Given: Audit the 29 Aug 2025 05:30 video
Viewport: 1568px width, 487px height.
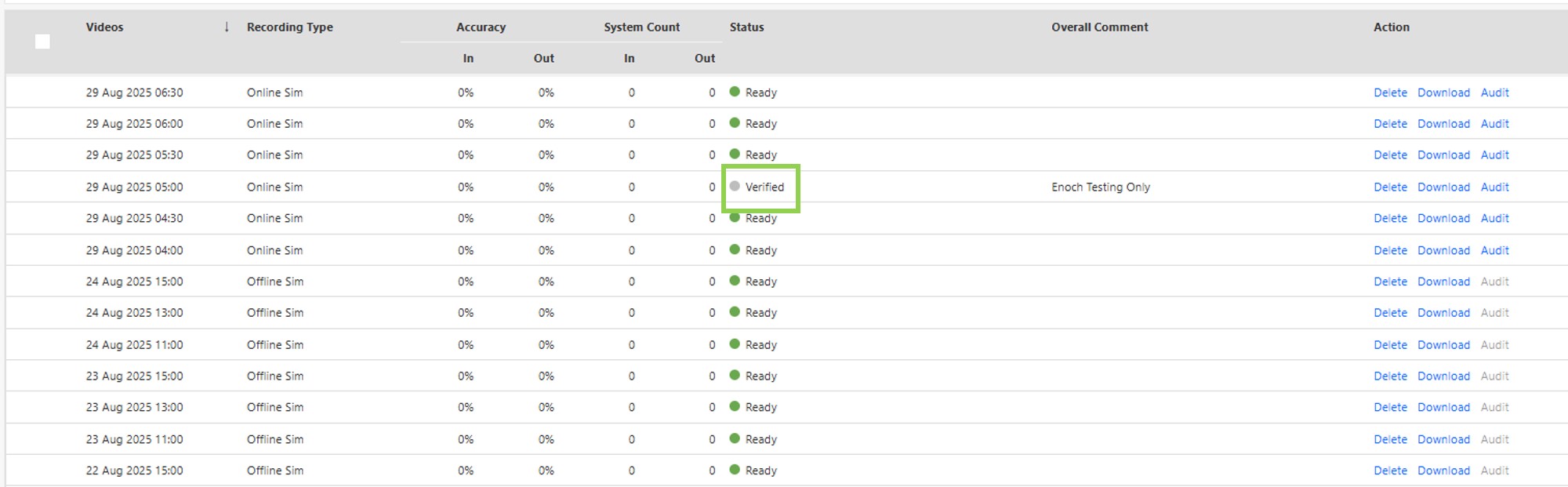Looking at the screenshot, I should click(1494, 155).
